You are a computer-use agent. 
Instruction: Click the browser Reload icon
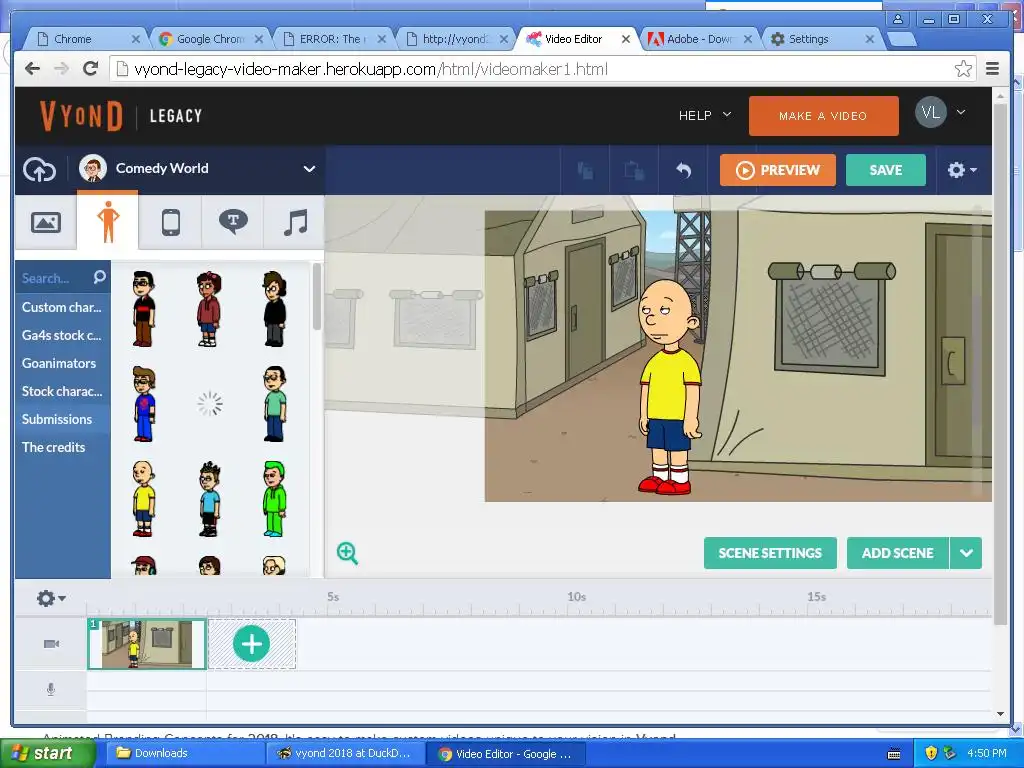tap(91, 69)
